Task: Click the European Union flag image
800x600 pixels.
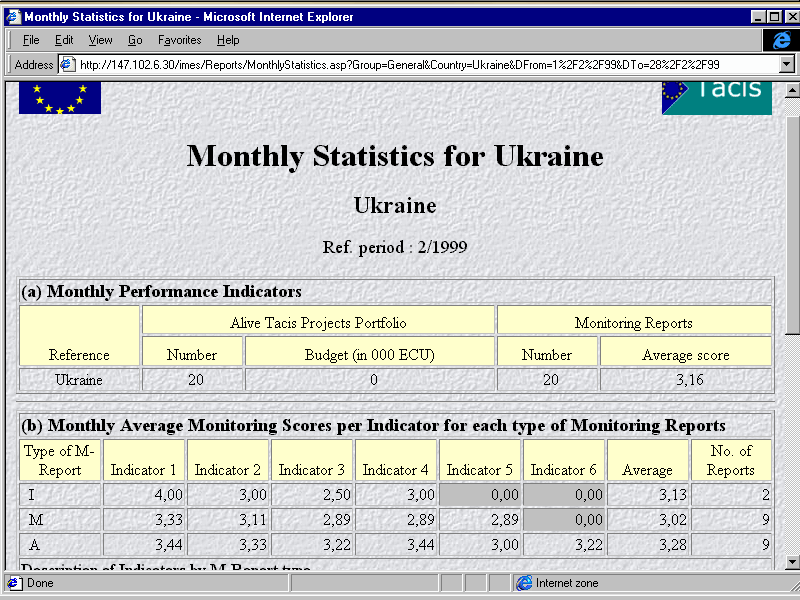Action: (x=60, y=98)
